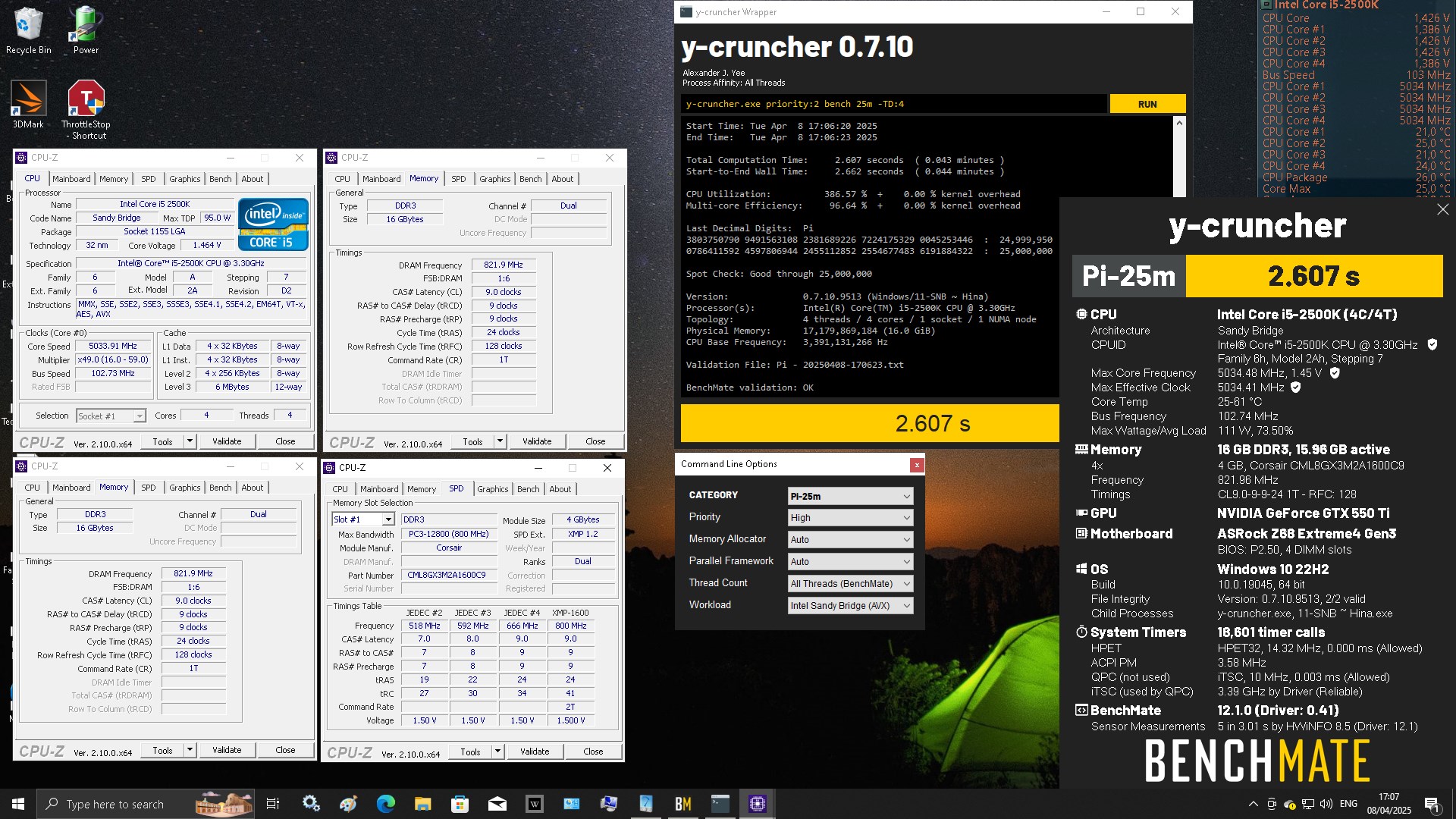Close the BenchMate result overlay with the X
The height and width of the screenshot is (819, 1456).
coord(1442,209)
